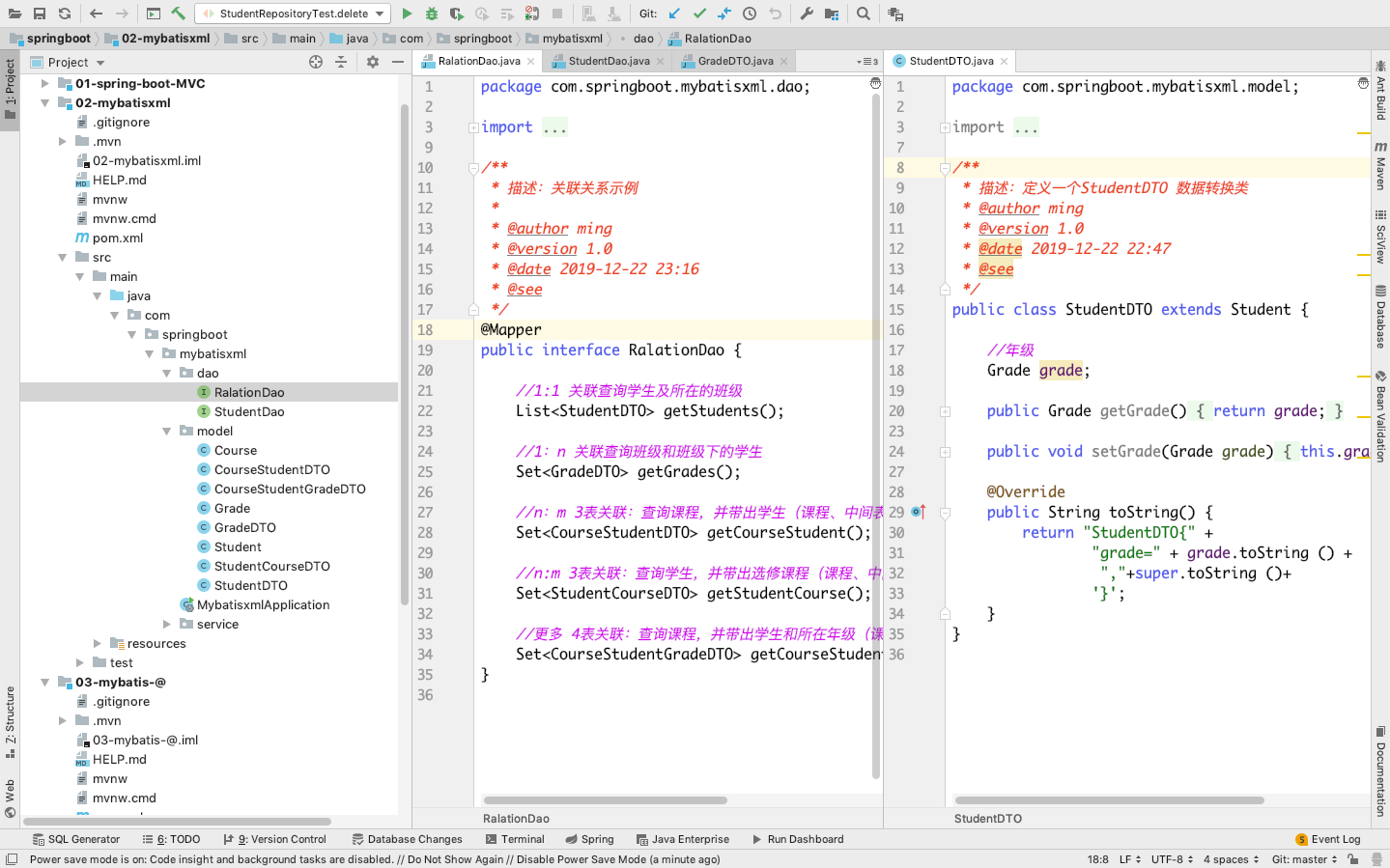
Task: Toggle the tool window bars corner icon
Action: 11,859
